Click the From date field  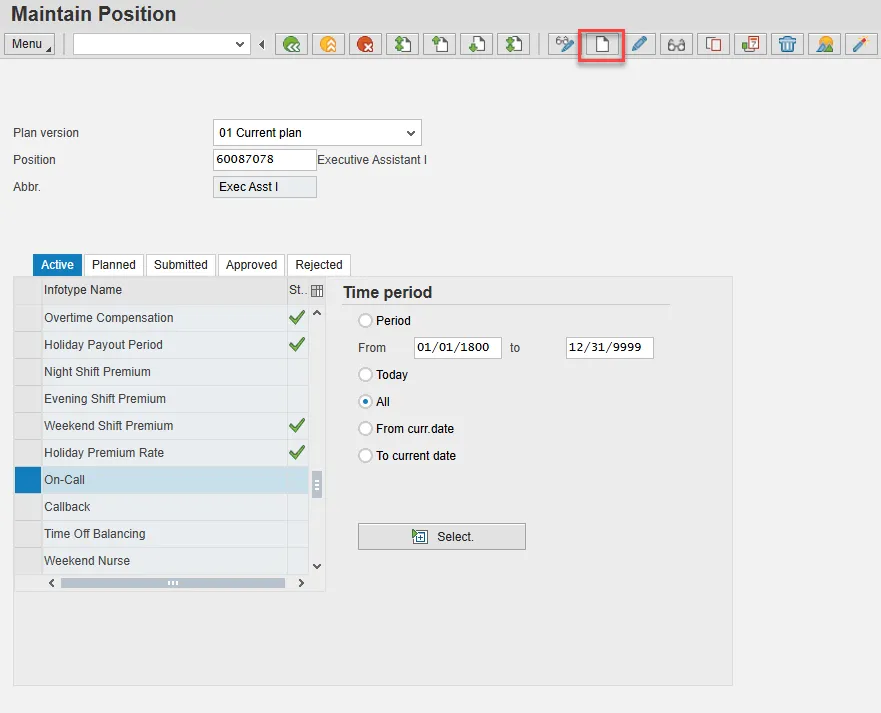pyautogui.click(x=458, y=347)
